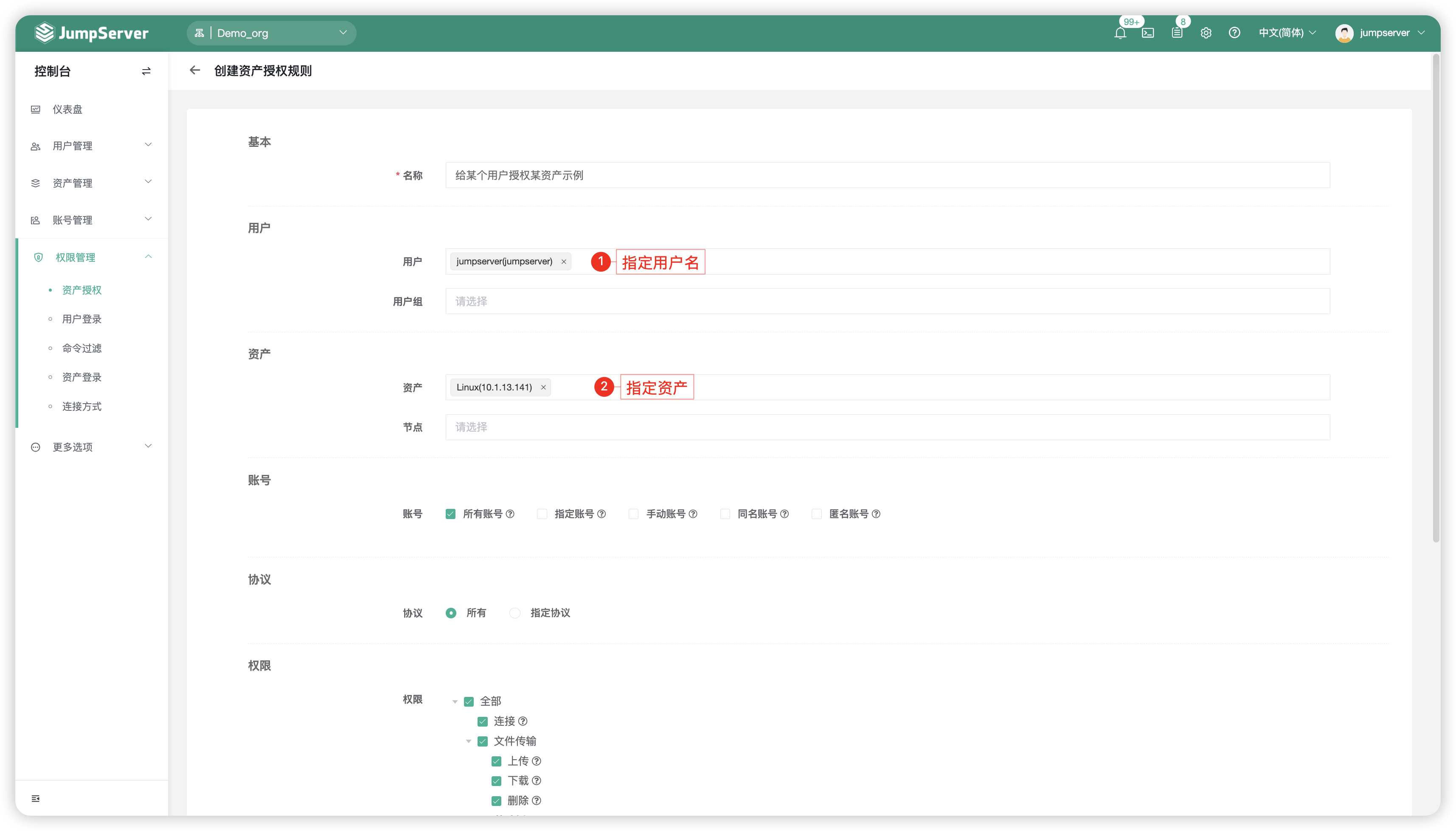
Task: Open the jumpserver user profile dropdown
Action: pos(1380,33)
